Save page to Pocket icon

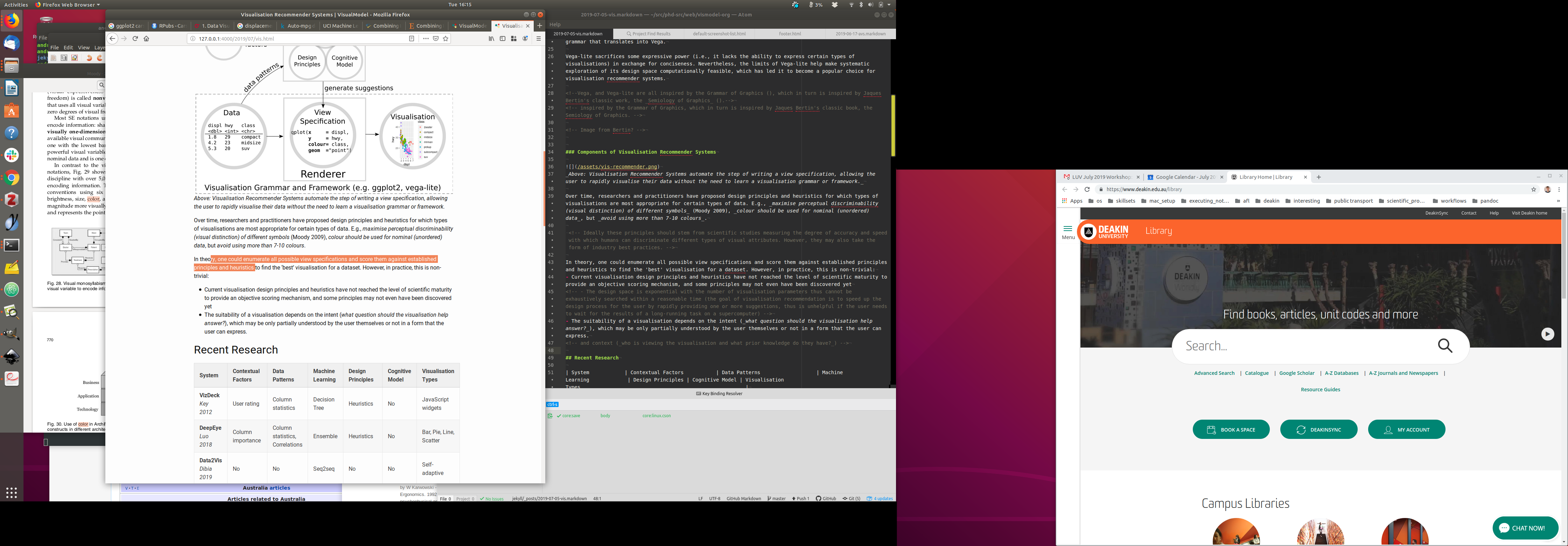(x=436, y=38)
